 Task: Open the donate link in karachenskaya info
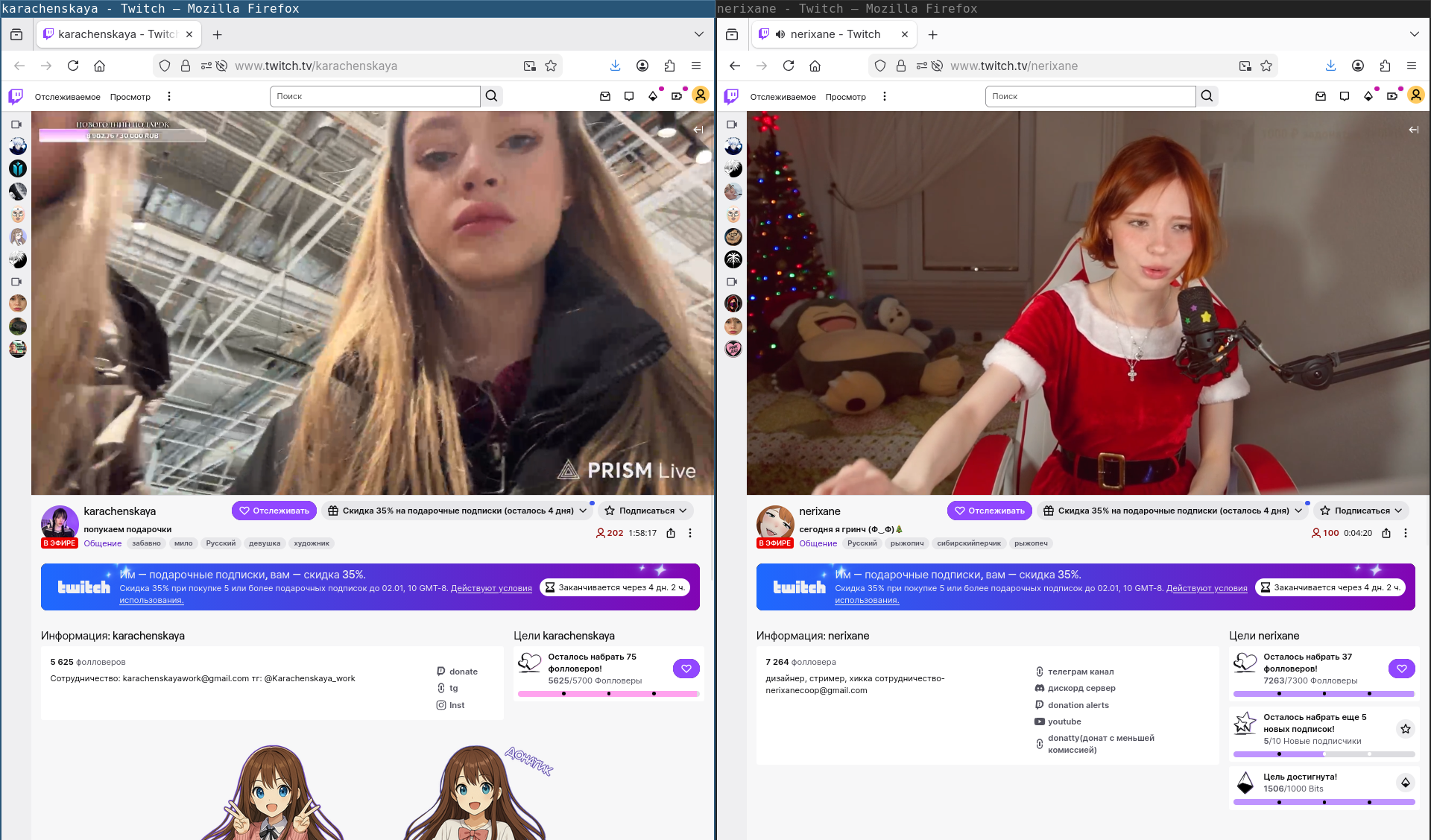(463, 672)
